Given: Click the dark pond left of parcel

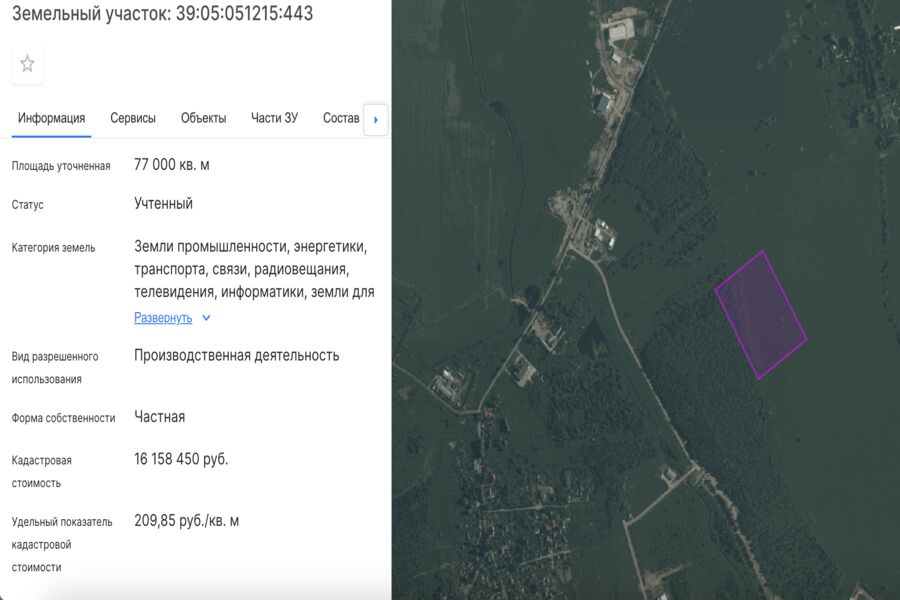Looking at the screenshot, I should [x=592, y=338].
